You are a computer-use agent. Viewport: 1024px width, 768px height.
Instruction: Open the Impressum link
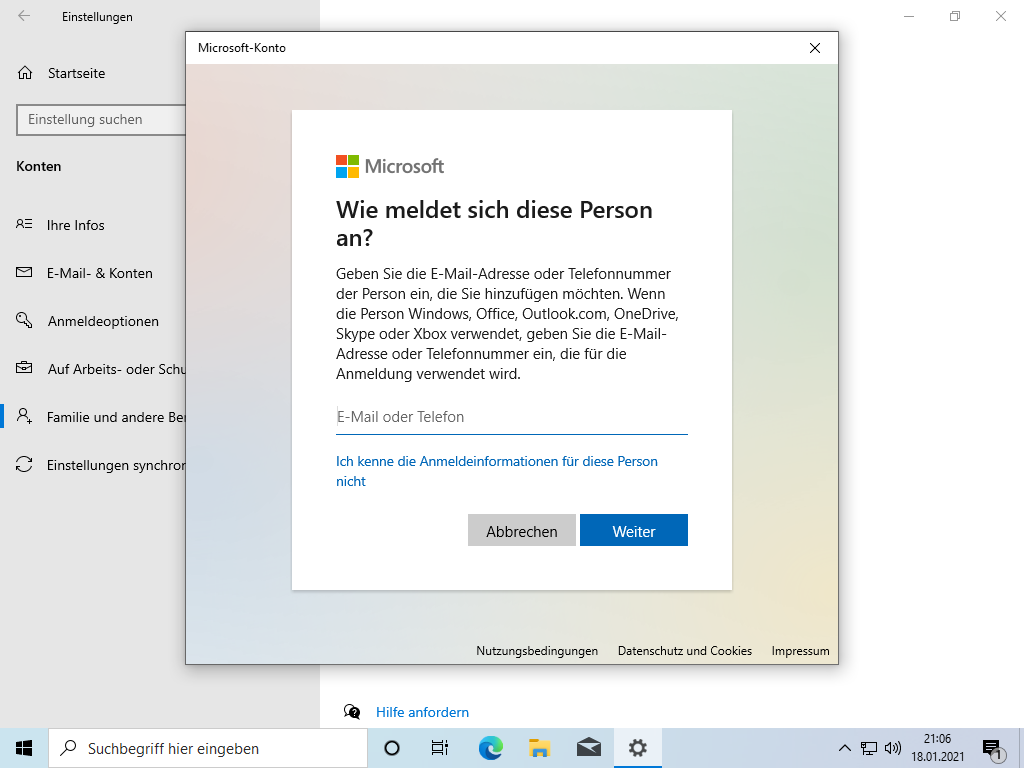(800, 651)
